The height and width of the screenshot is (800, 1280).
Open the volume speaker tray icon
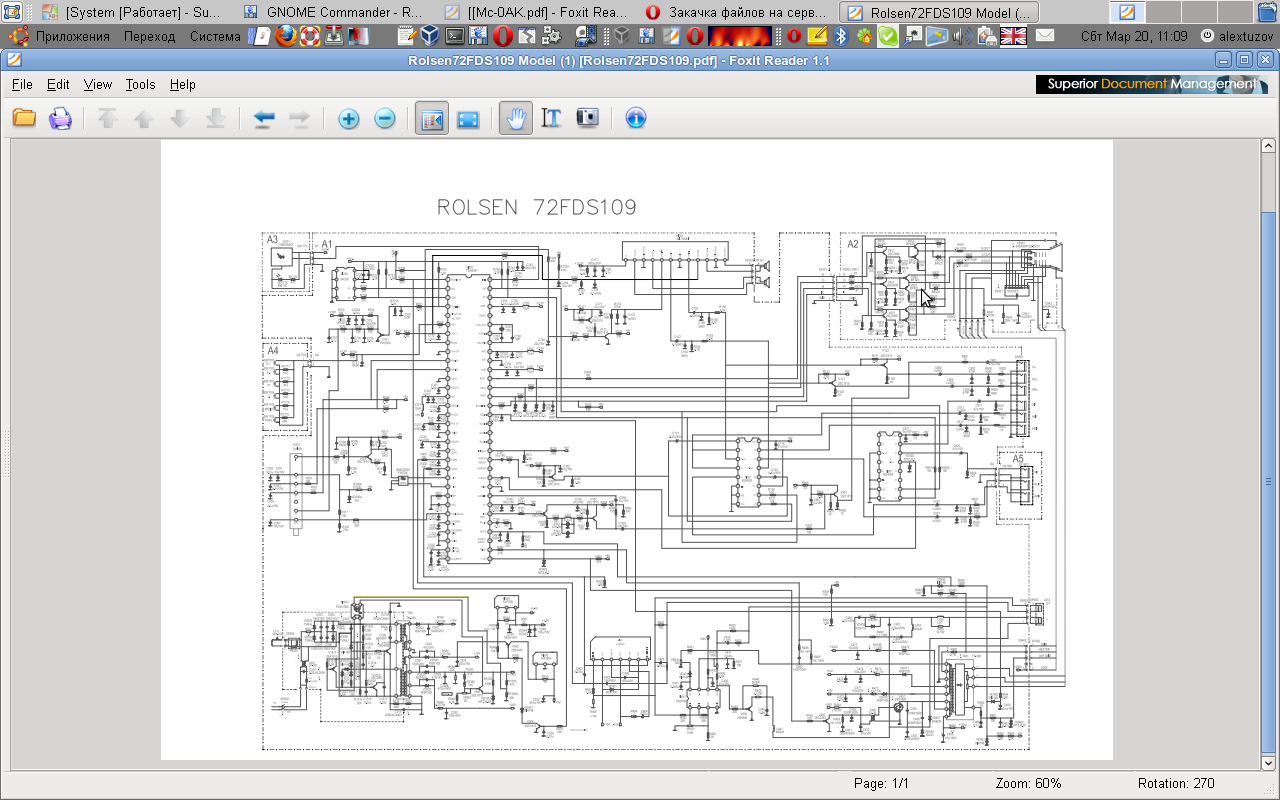[x=962, y=36]
